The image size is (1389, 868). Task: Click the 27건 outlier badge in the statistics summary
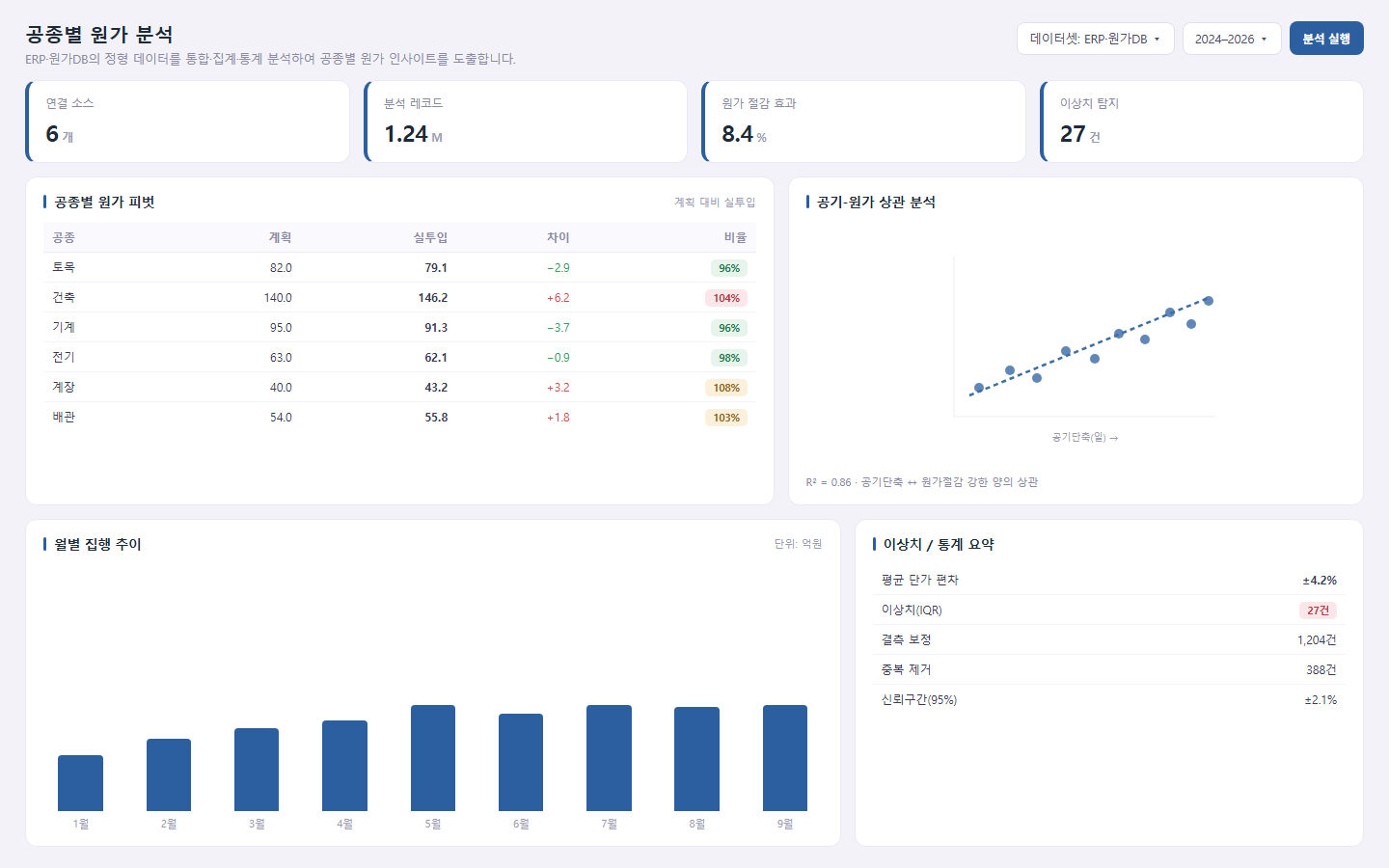tap(1318, 610)
